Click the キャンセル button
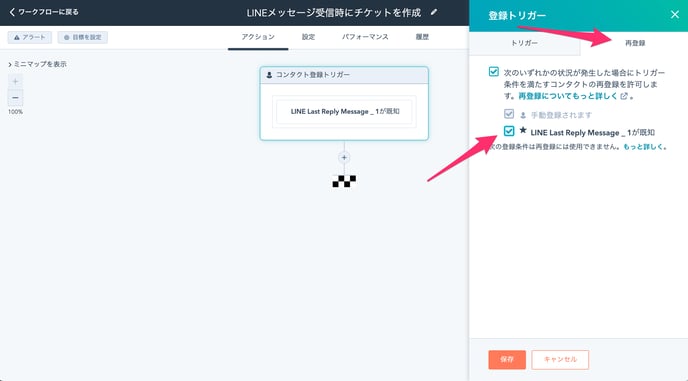688x381 pixels. (560, 359)
